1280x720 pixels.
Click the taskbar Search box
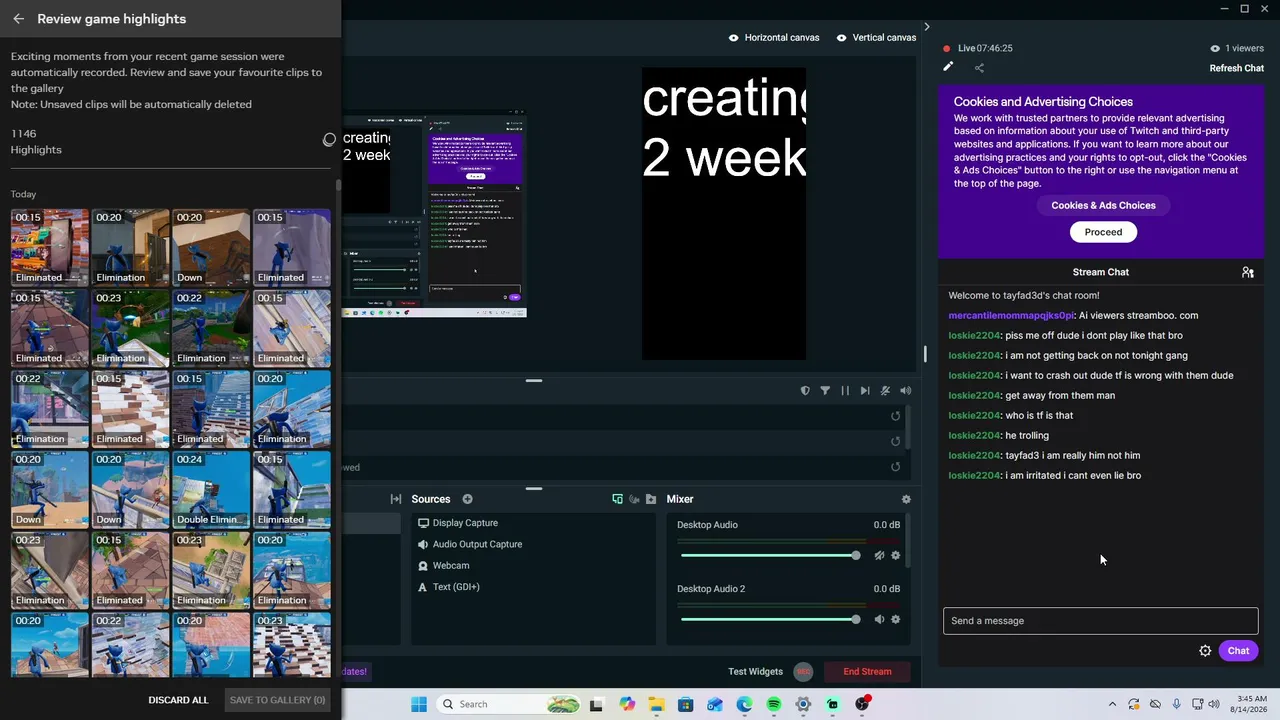507,704
